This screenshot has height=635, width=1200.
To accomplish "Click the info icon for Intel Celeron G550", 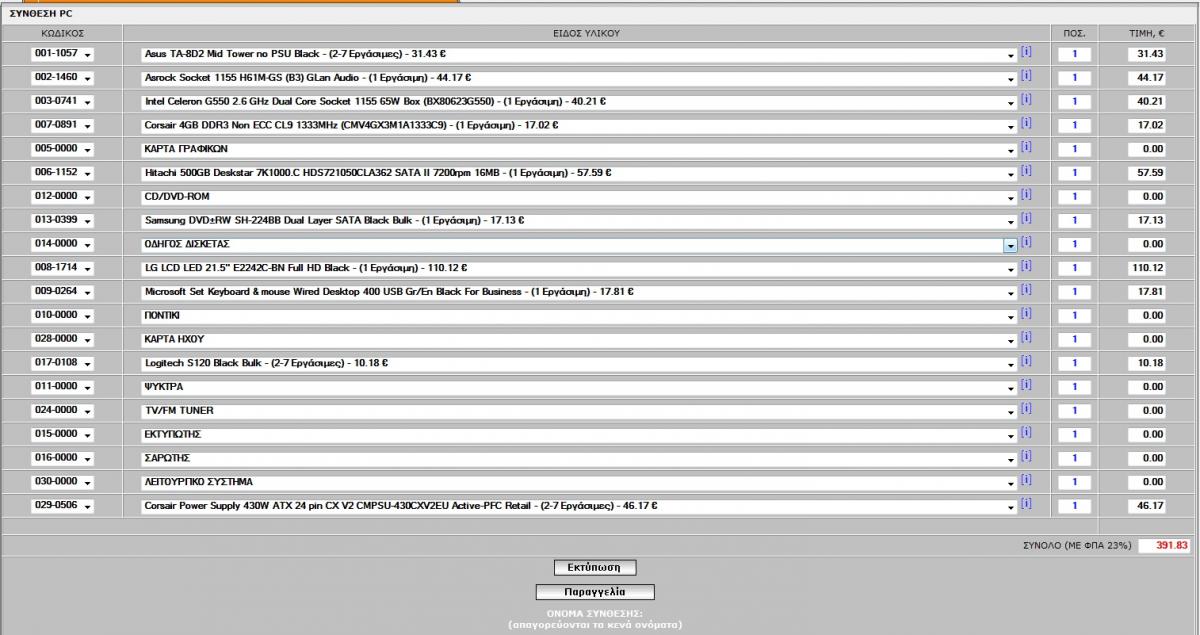I will (x=1026, y=101).
